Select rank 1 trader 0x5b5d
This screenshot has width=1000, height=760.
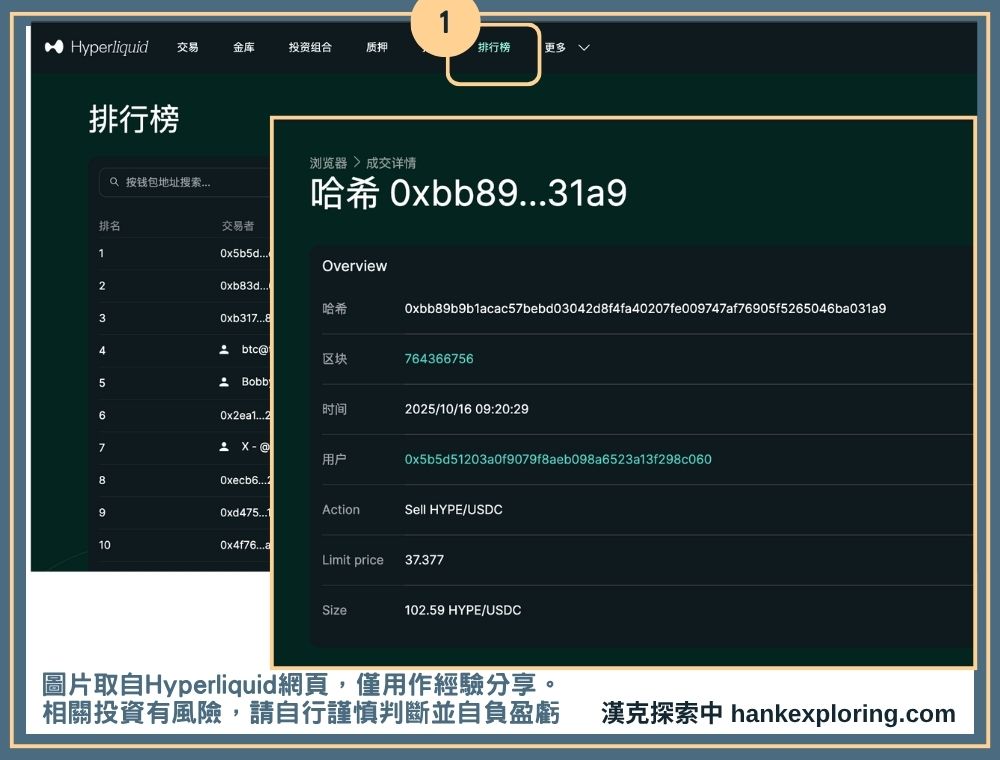(x=243, y=254)
